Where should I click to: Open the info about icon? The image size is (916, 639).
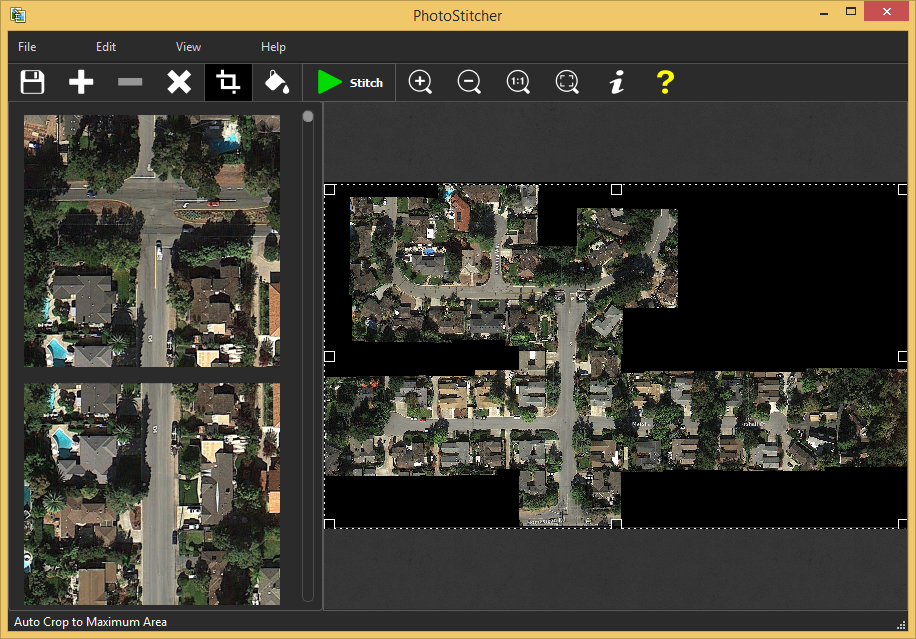point(616,82)
